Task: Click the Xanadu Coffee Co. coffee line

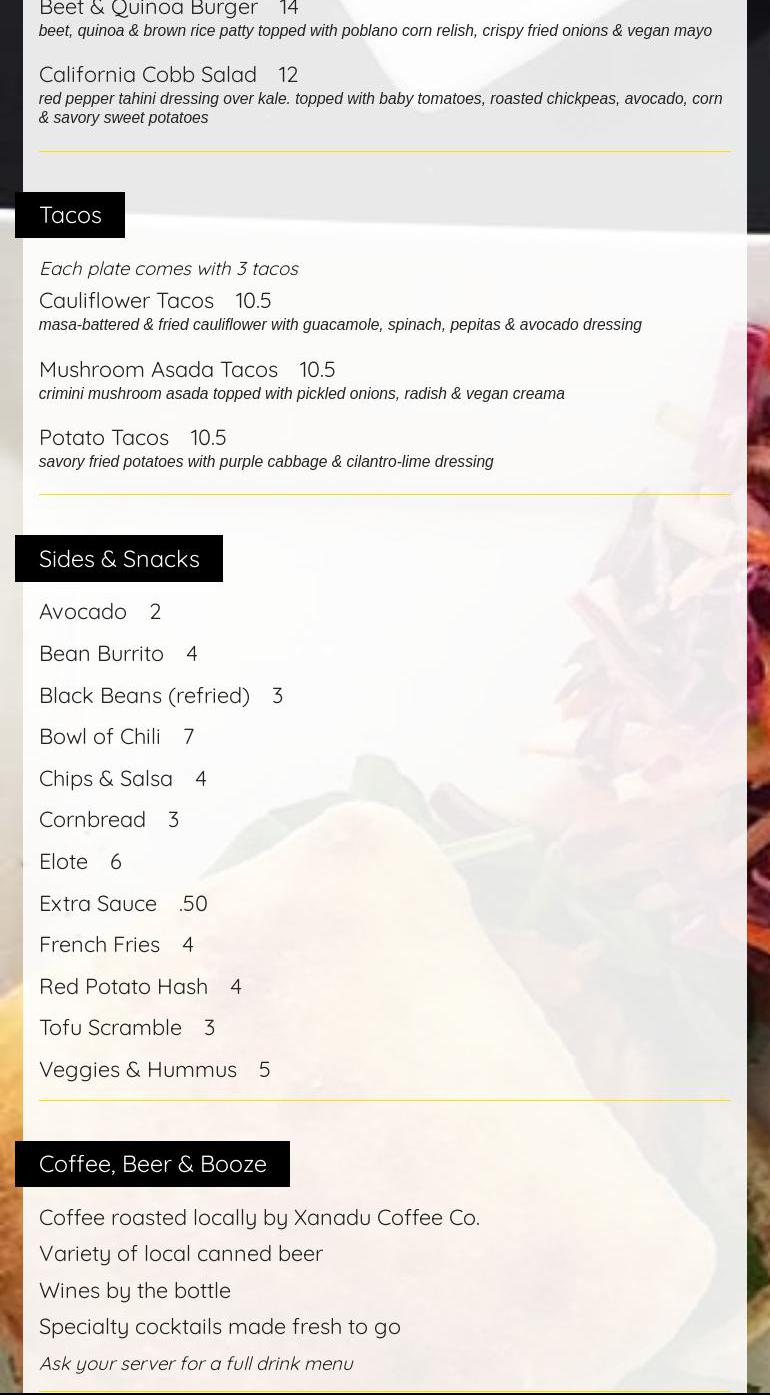Action: [259, 1217]
